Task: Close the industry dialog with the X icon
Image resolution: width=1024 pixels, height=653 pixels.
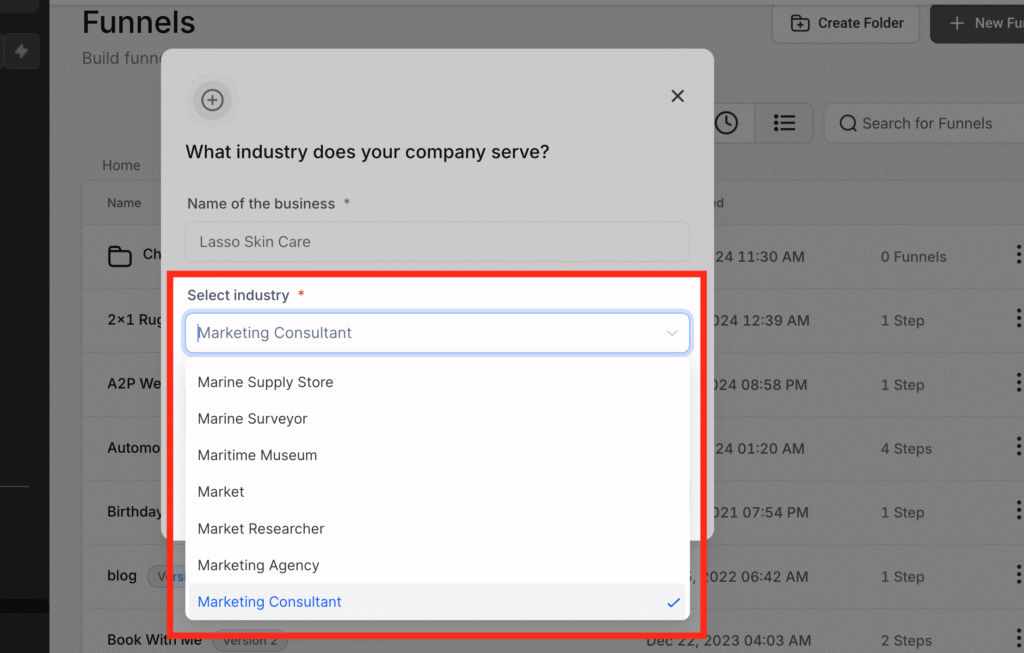Action: (x=677, y=96)
